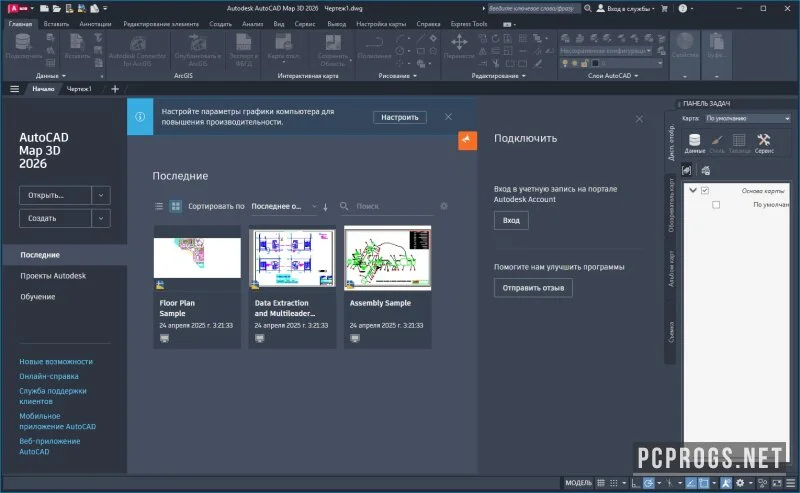This screenshot has width=800, height=493.
Task: Switch to the Чертеж1 drawing tab
Action: [x=79, y=89]
